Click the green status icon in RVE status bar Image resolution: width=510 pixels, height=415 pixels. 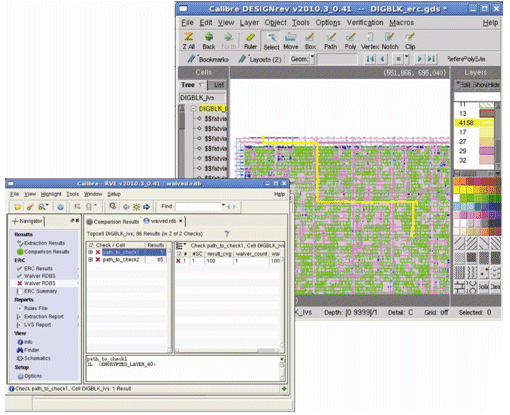[x=284, y=388]
